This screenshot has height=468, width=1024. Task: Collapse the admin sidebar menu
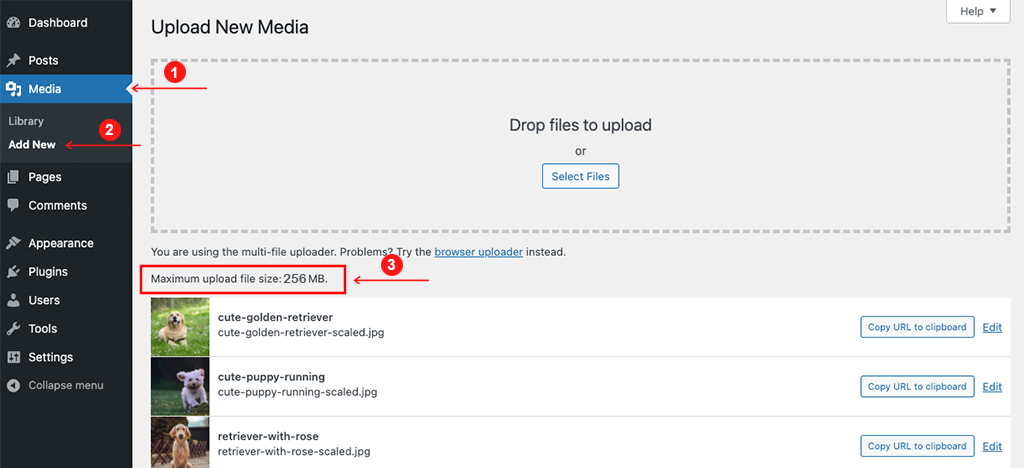click(56, 386)
